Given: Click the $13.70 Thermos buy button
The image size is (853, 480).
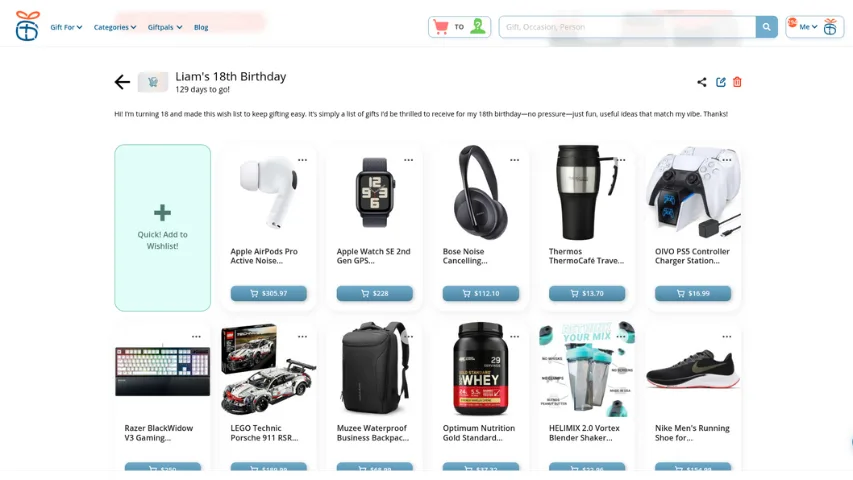Looking at the screenshot, I should tap(587, 293).
